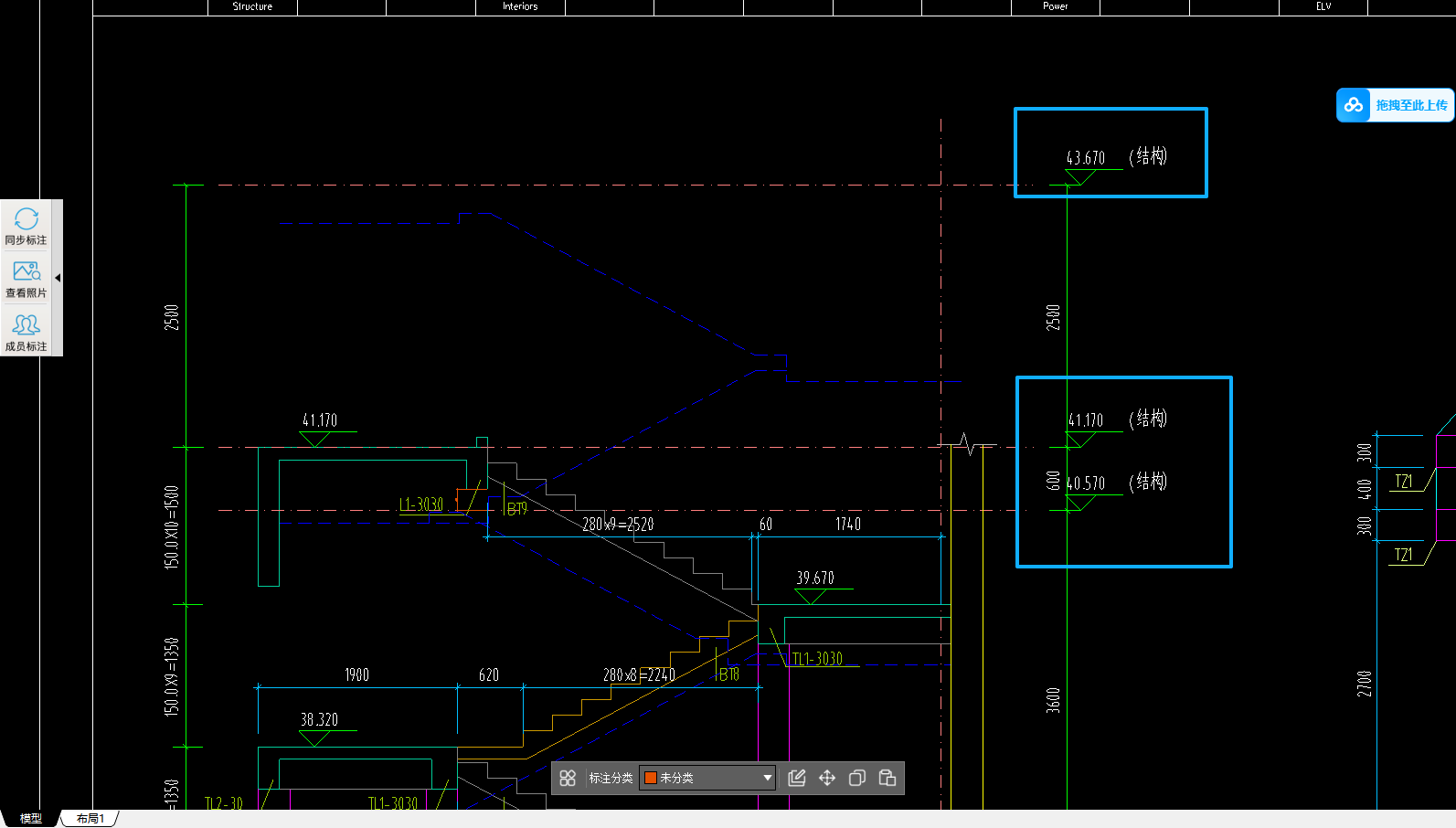Click the 3600 vertical dimension text
1456x828 pixels.
(x=1053, y=701)
